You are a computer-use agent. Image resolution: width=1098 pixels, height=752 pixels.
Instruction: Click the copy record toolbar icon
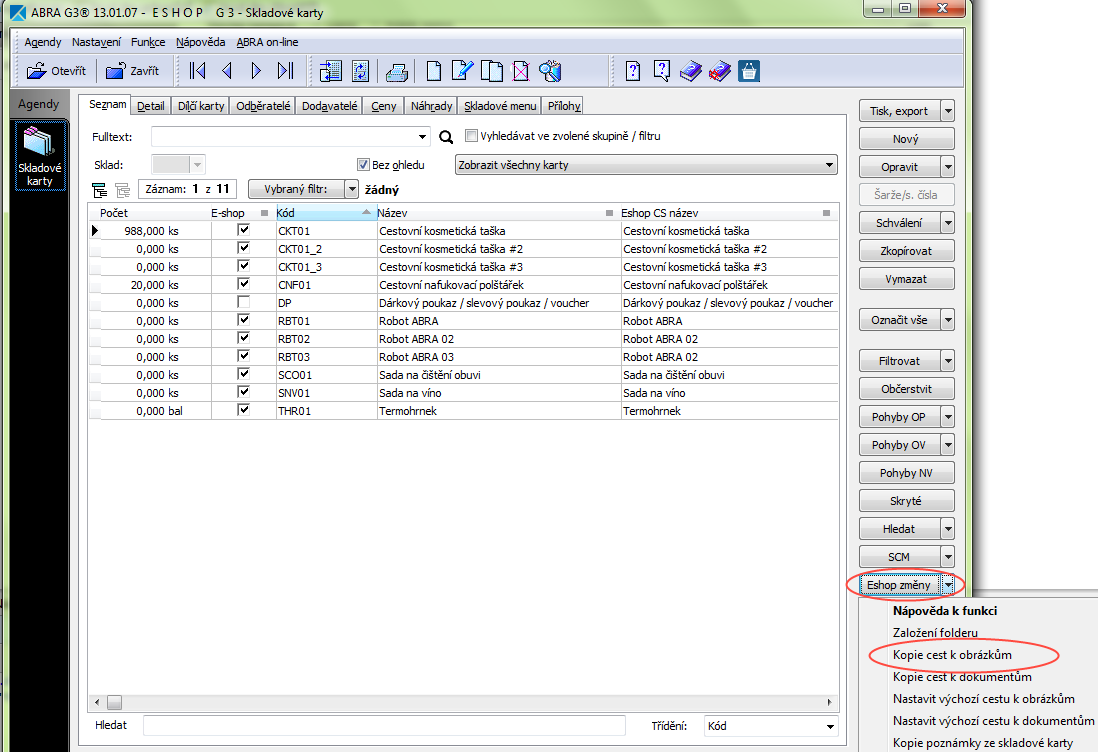coord(492,71)
